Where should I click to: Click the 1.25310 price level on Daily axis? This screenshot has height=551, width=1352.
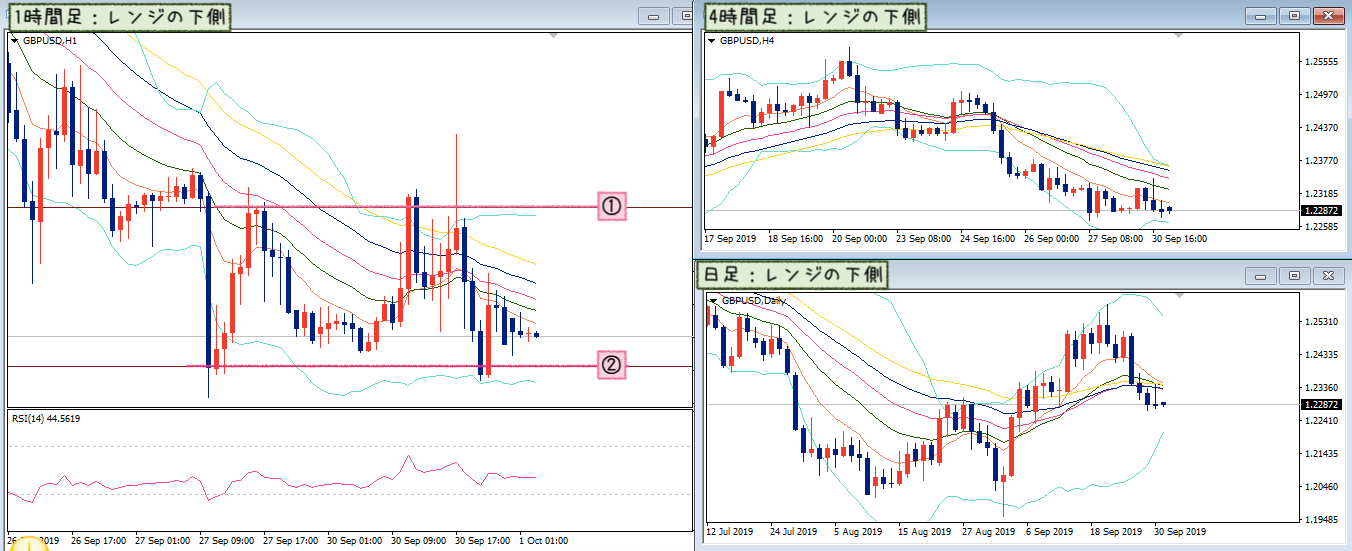1322,322
